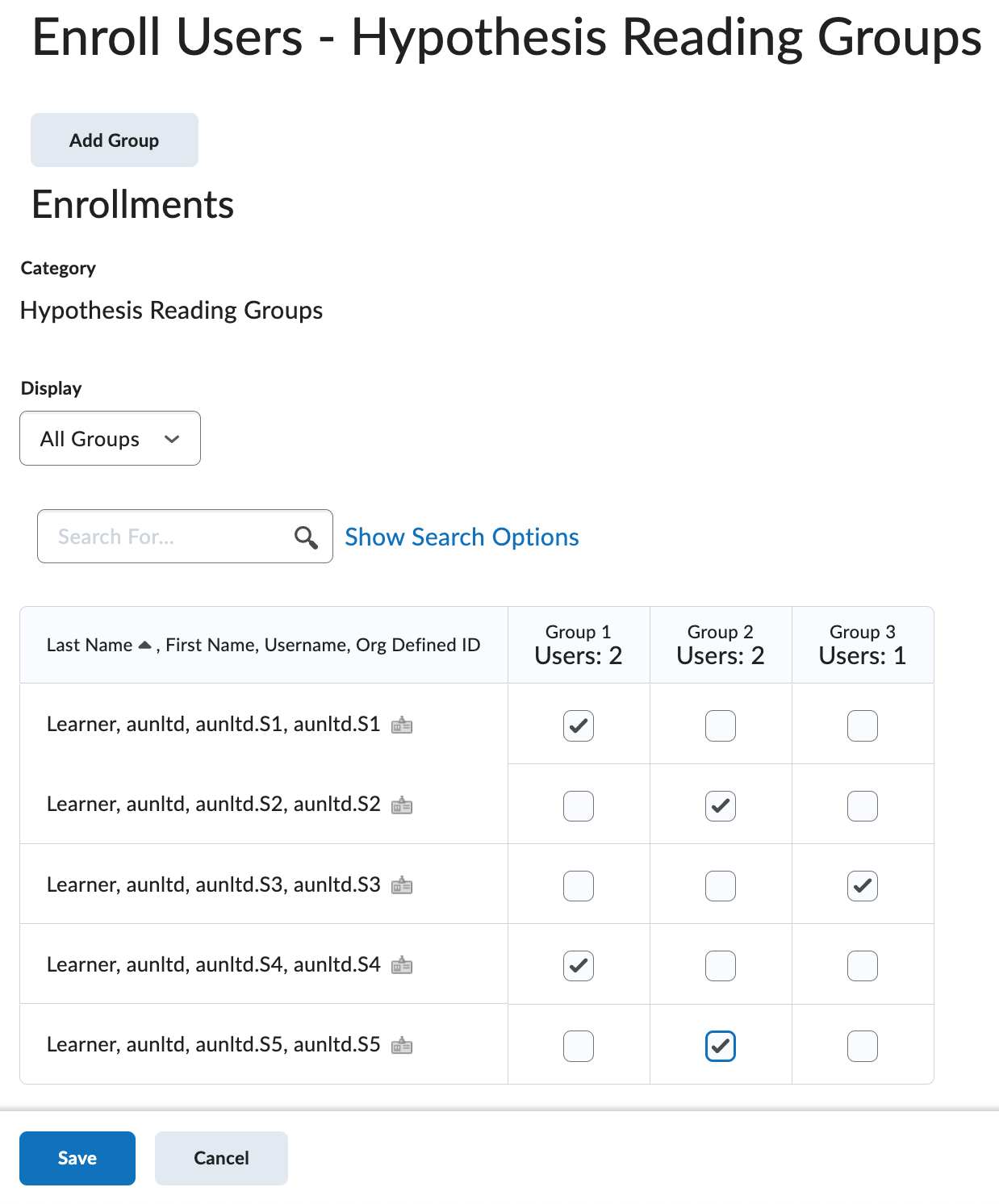999x1204 pixels.
Task: Uncheck Group 1 for aunltd.S1
Action: (x=578, y=725)
